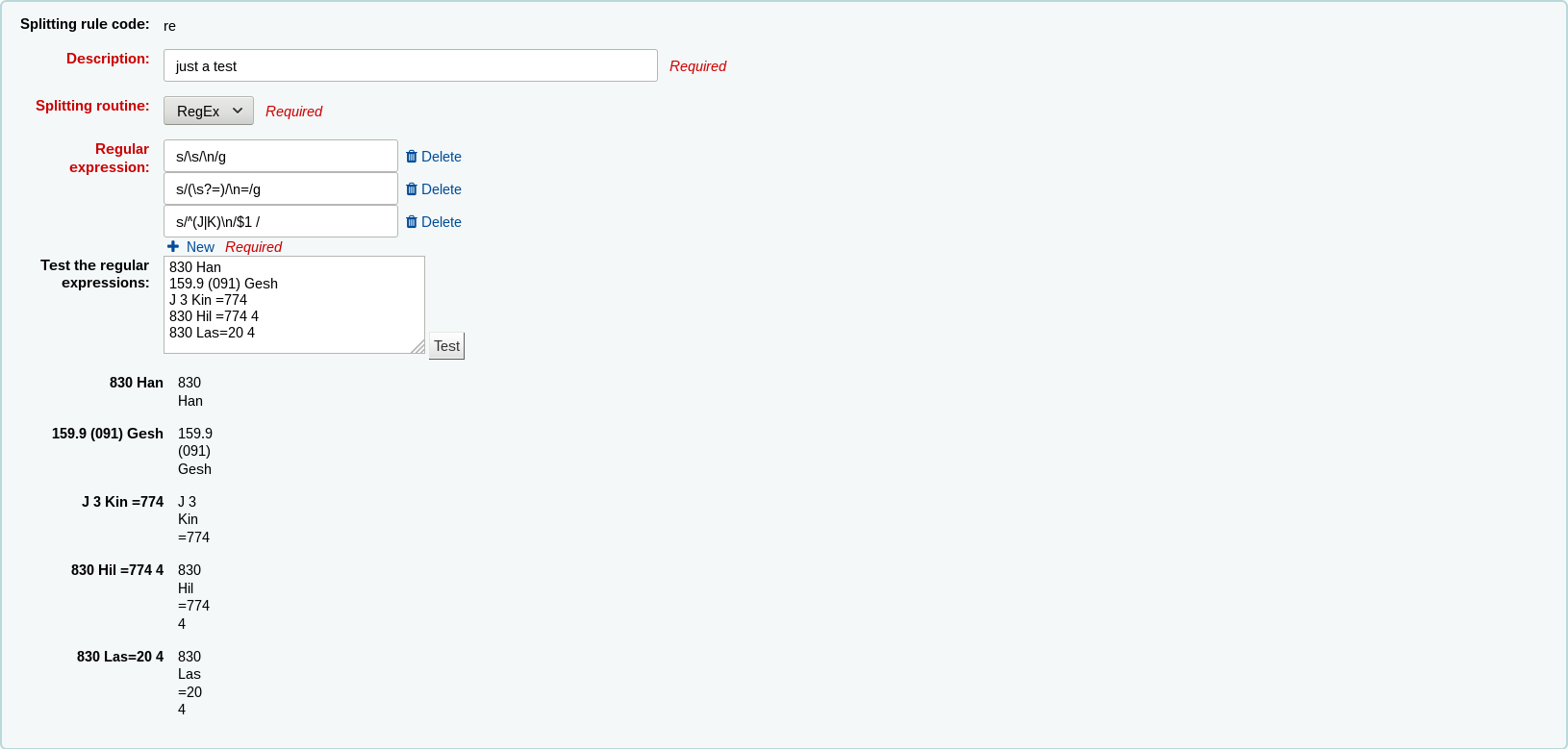Image resolution: width=1568 pixels, height=749 pixels.
Task: Click into the s/\s/\n/g expression field
Action: pos(280,157)
